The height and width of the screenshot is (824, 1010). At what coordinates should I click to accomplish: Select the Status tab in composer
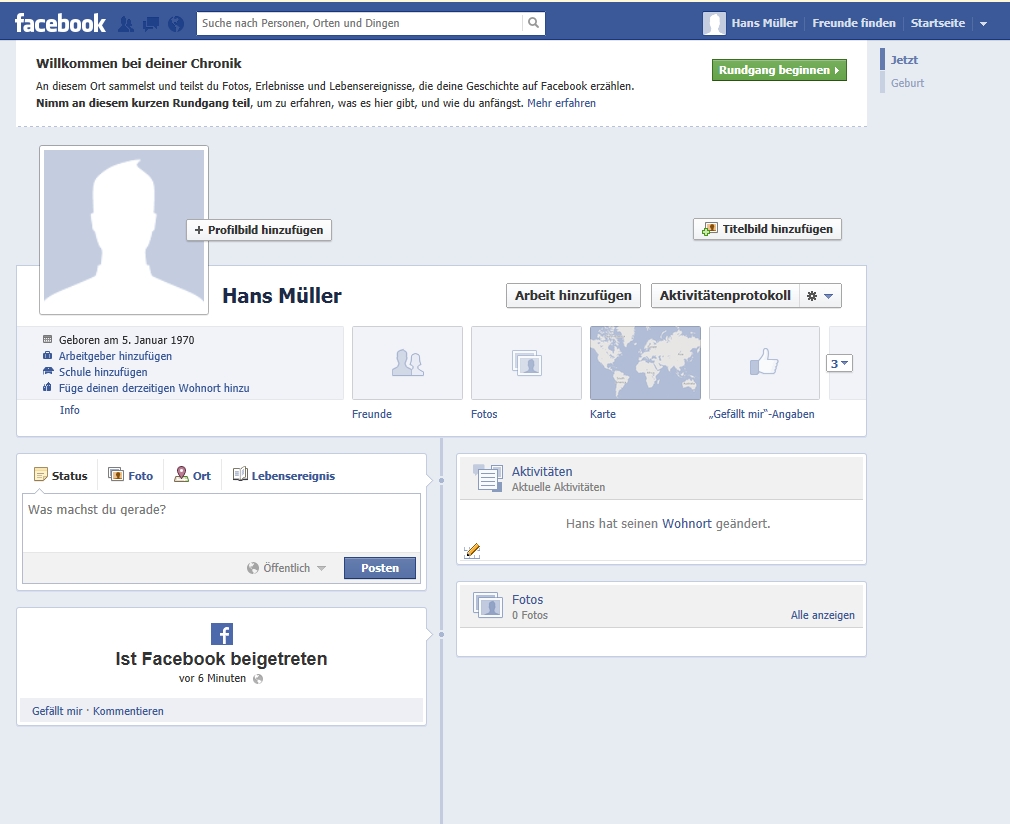coord(61,475)
